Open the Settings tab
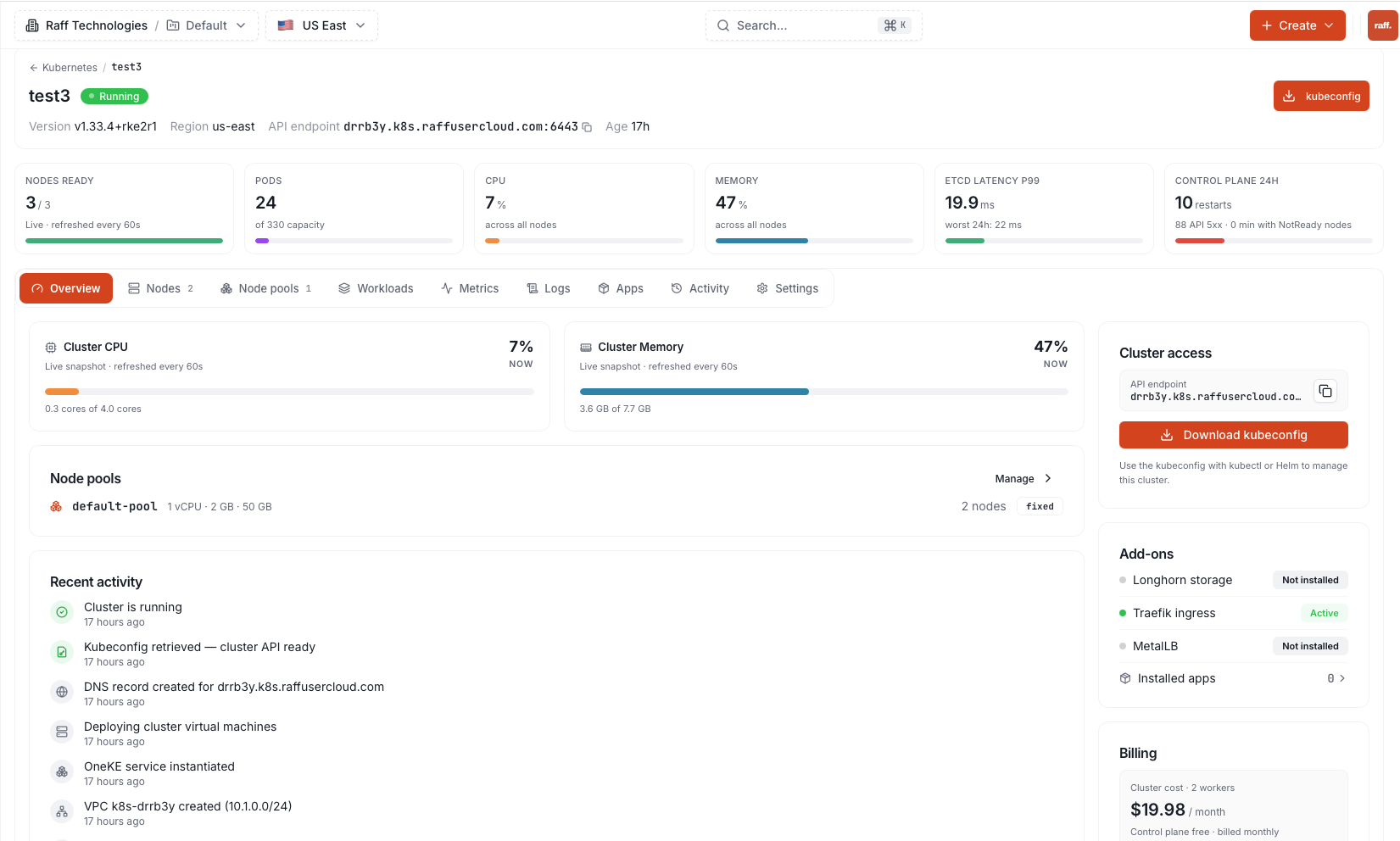 tap(787, 288)
